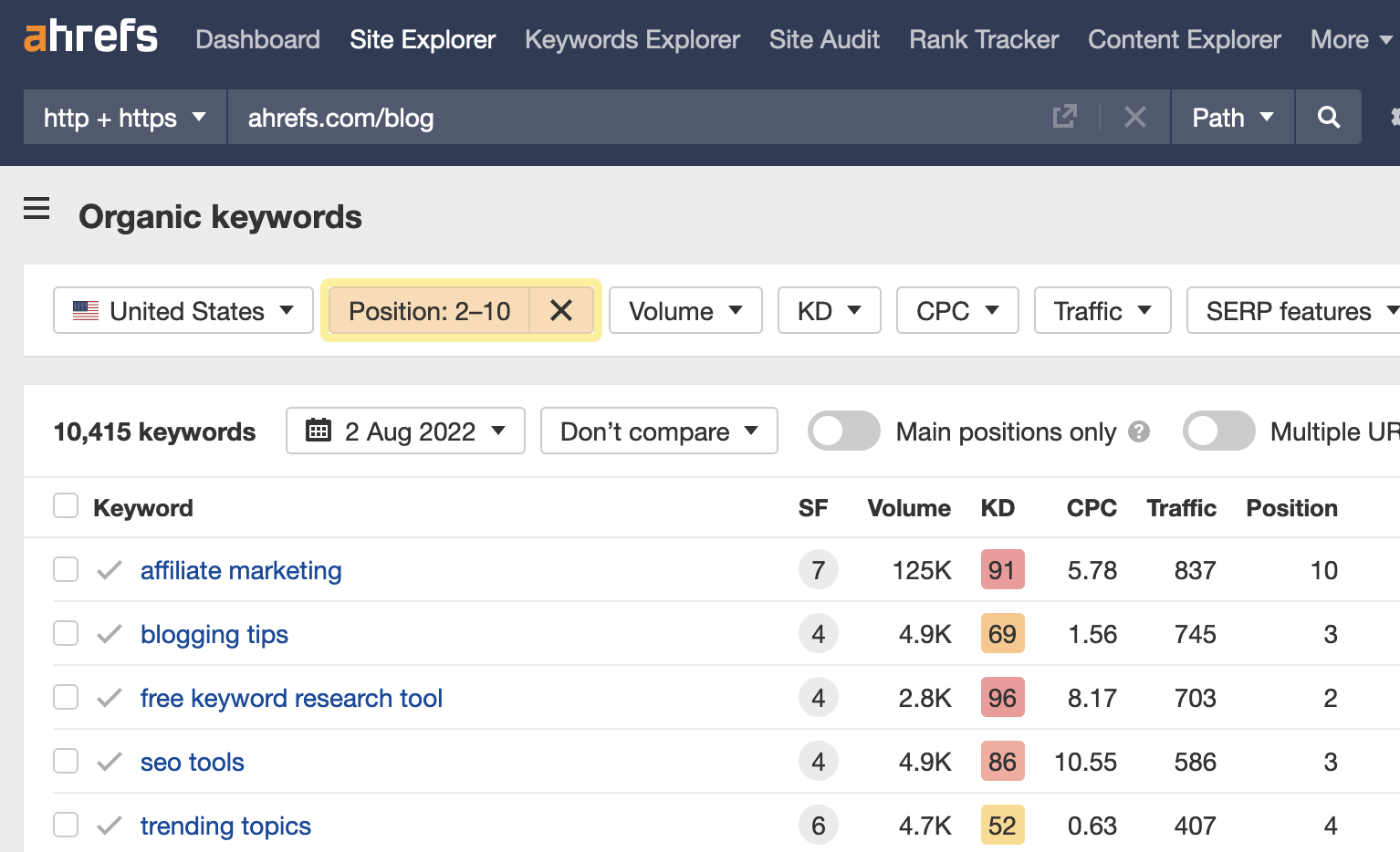The width and height of the screenshot is (1400, 852).
Task: Click the help question mark near Main positions only
Action: point(1139,431)
